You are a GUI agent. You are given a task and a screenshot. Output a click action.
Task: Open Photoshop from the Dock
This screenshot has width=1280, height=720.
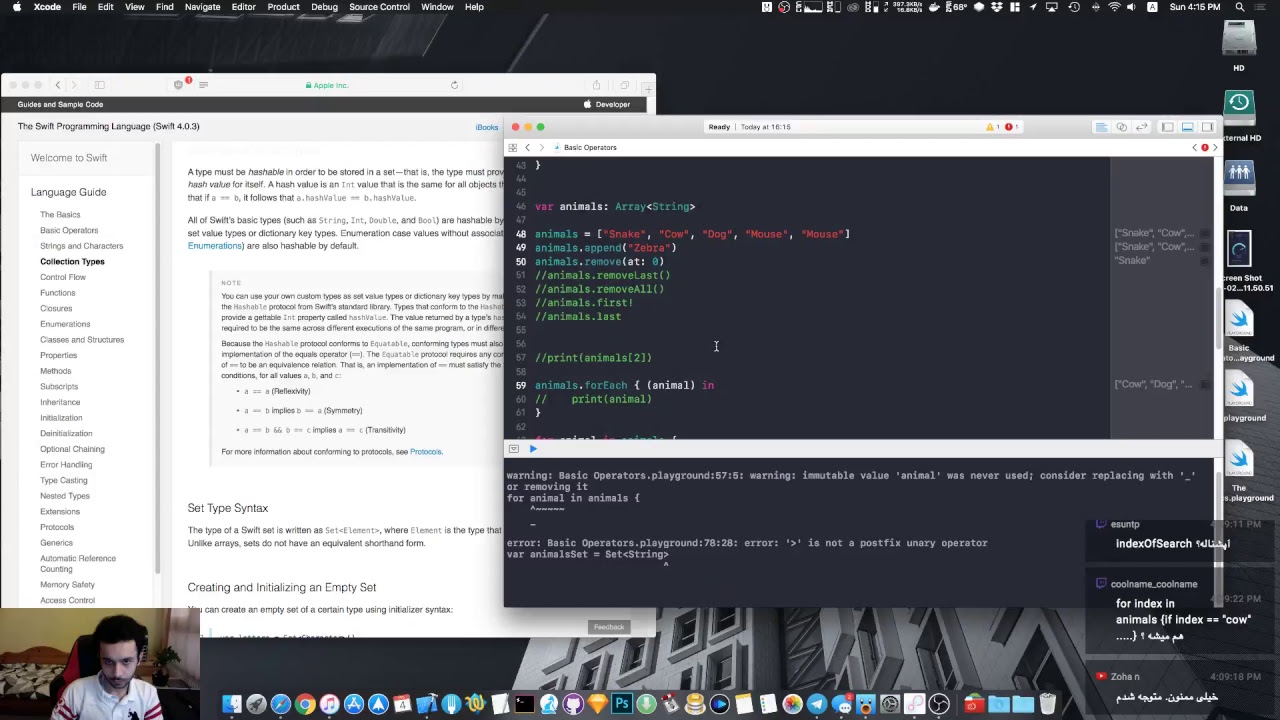(621, 704)
